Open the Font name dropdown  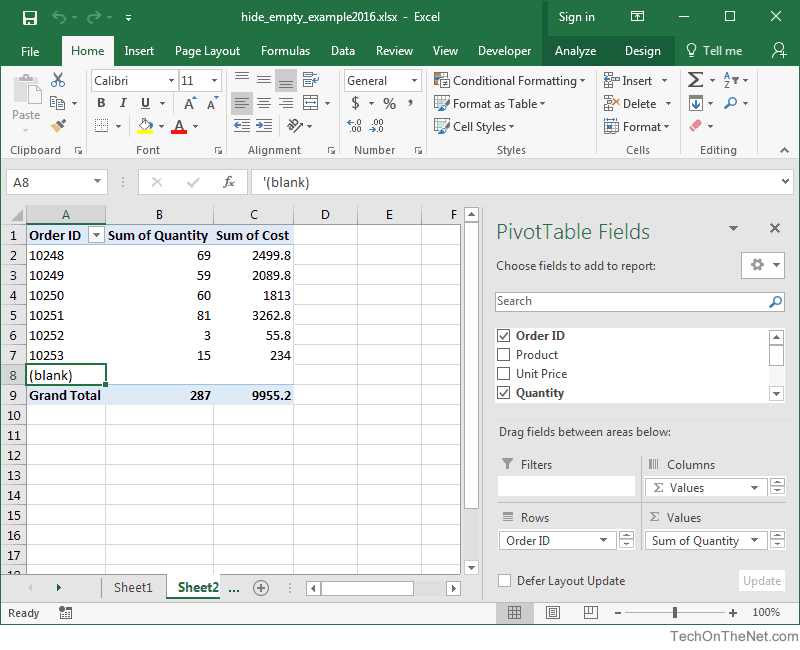point(171,81)
